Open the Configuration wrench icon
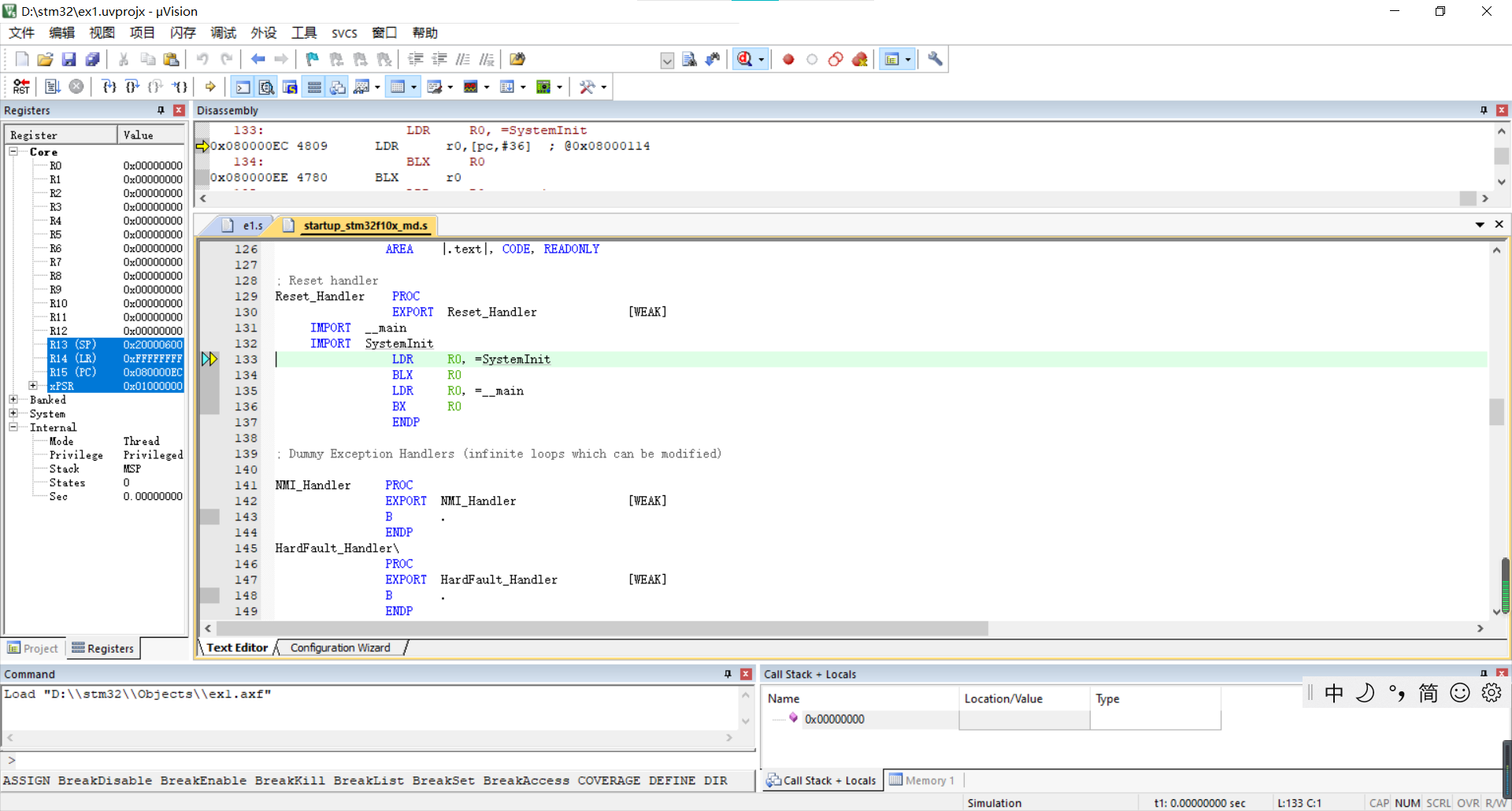This screenshot has width=1512, height=811. click(x=935, y=59)
